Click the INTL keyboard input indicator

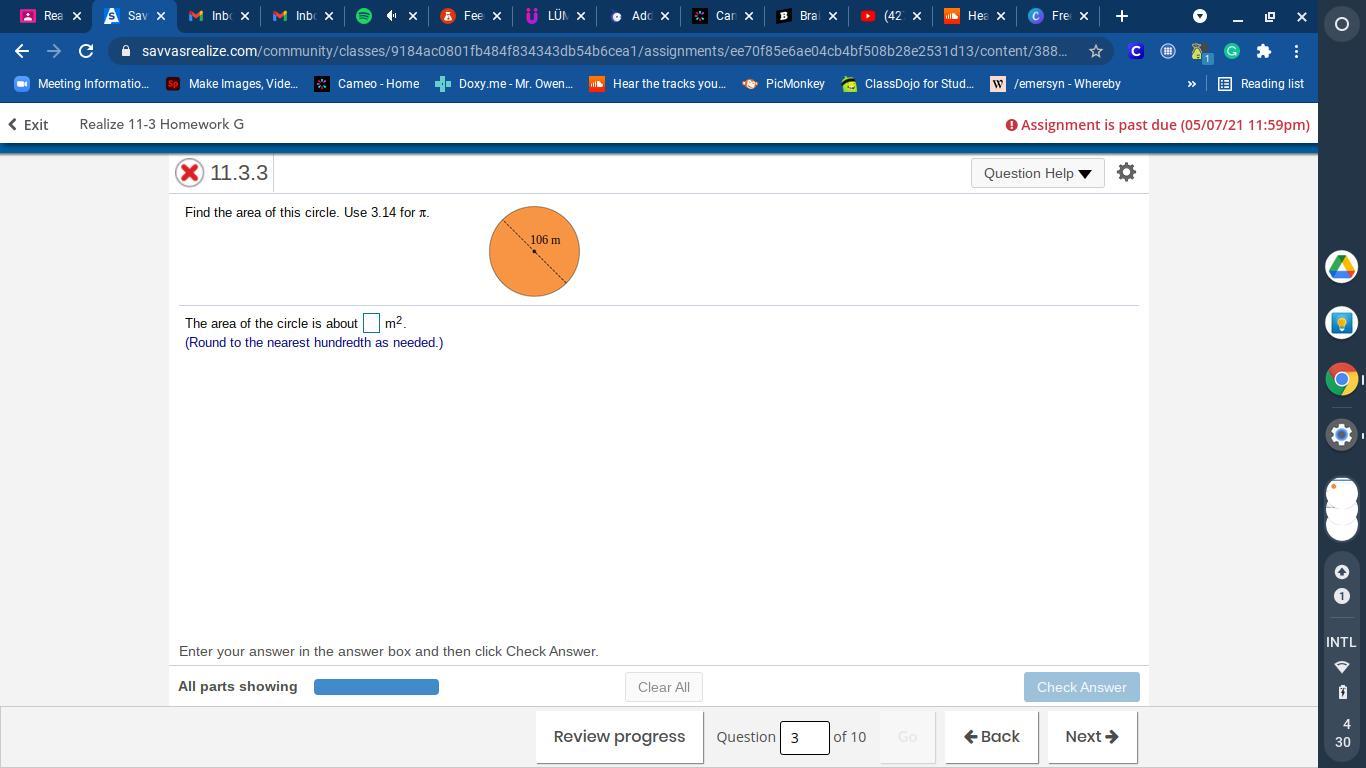pyautogui.click(x=1342, y=642)
